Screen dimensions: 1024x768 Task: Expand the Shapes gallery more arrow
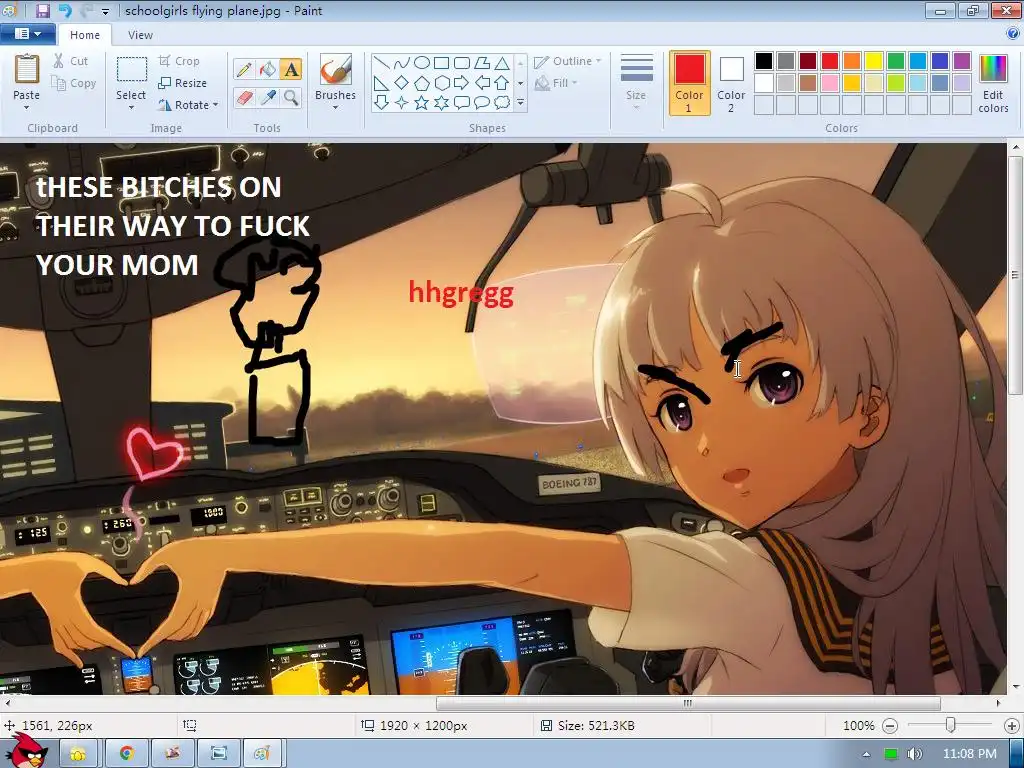pos(520,103)
